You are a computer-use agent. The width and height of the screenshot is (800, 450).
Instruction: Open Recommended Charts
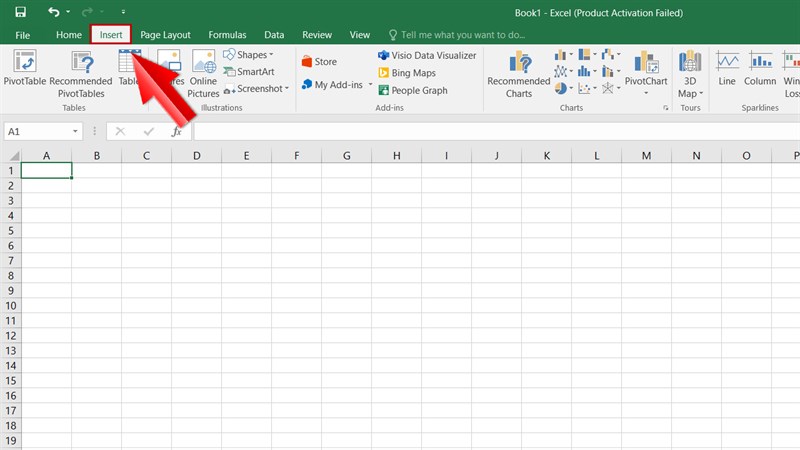[519, 74]
